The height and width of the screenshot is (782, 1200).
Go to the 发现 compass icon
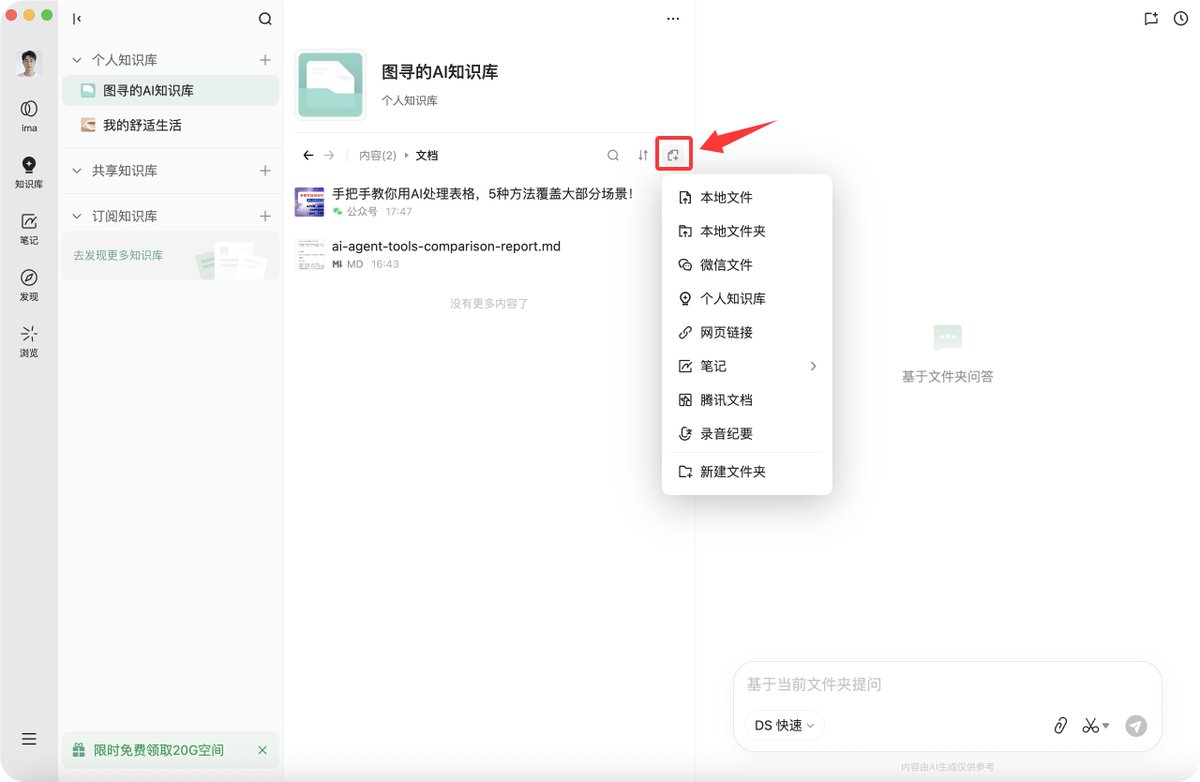click(29, 284)
